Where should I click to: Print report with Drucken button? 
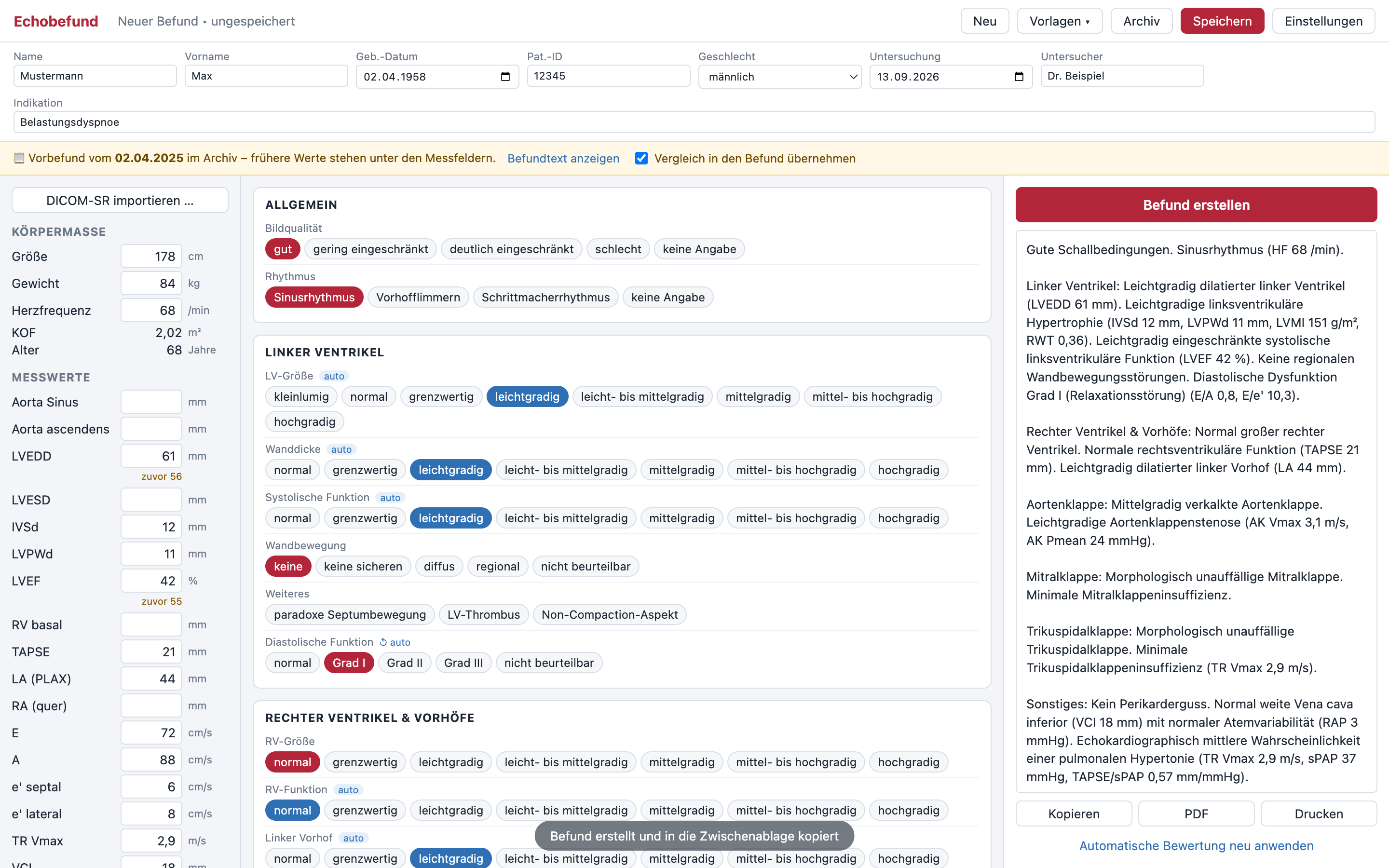[1319, 814]
